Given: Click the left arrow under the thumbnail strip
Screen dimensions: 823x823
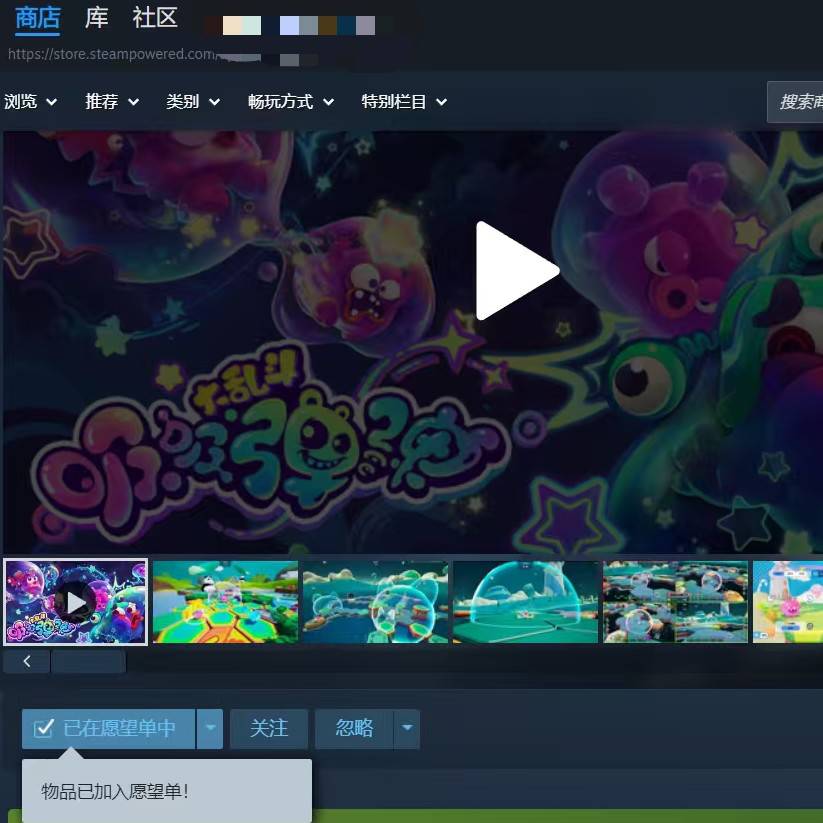Looking at the screenshot, I should (x=27, y=661).
